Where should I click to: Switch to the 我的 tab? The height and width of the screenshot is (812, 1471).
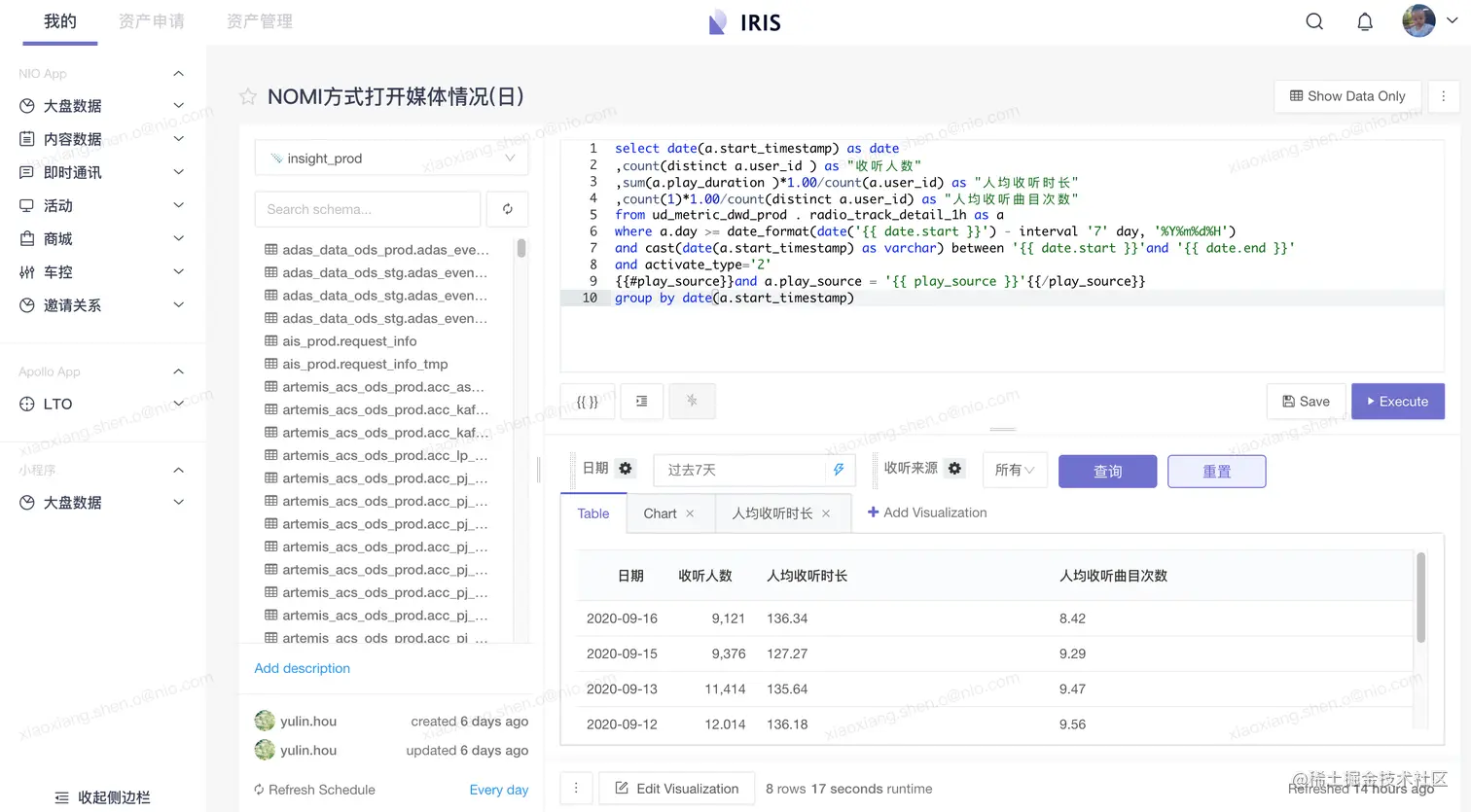[60, 21]
